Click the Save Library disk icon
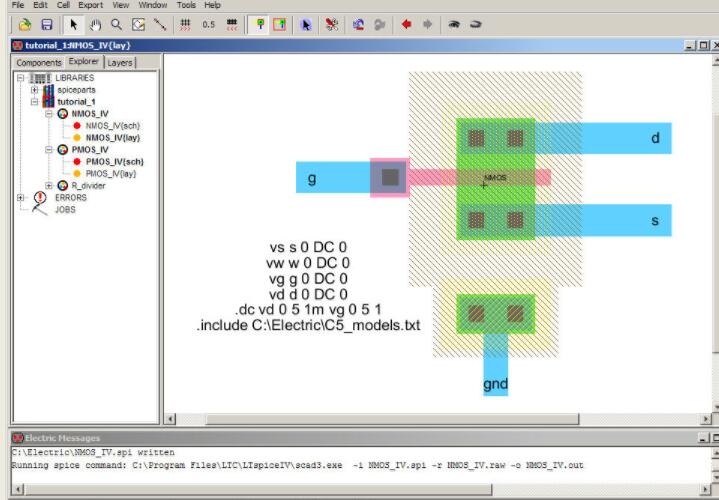The width and height of the screenshot is (719, 500). (x=45, y=24)
